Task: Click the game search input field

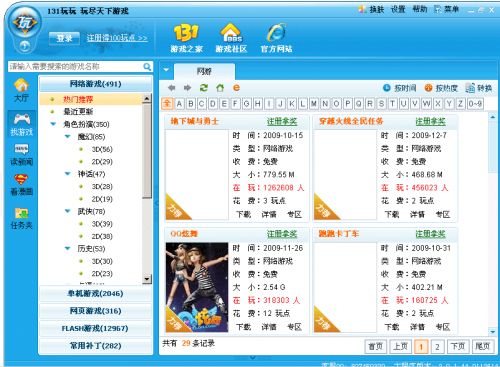Action: click(76, 67)
